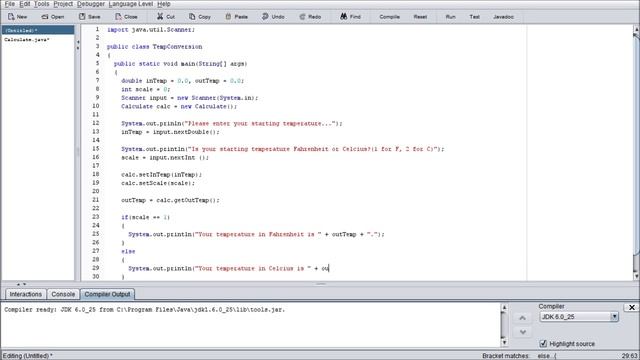
Task: Close the current file via Close icon
Action: [126, 17]
